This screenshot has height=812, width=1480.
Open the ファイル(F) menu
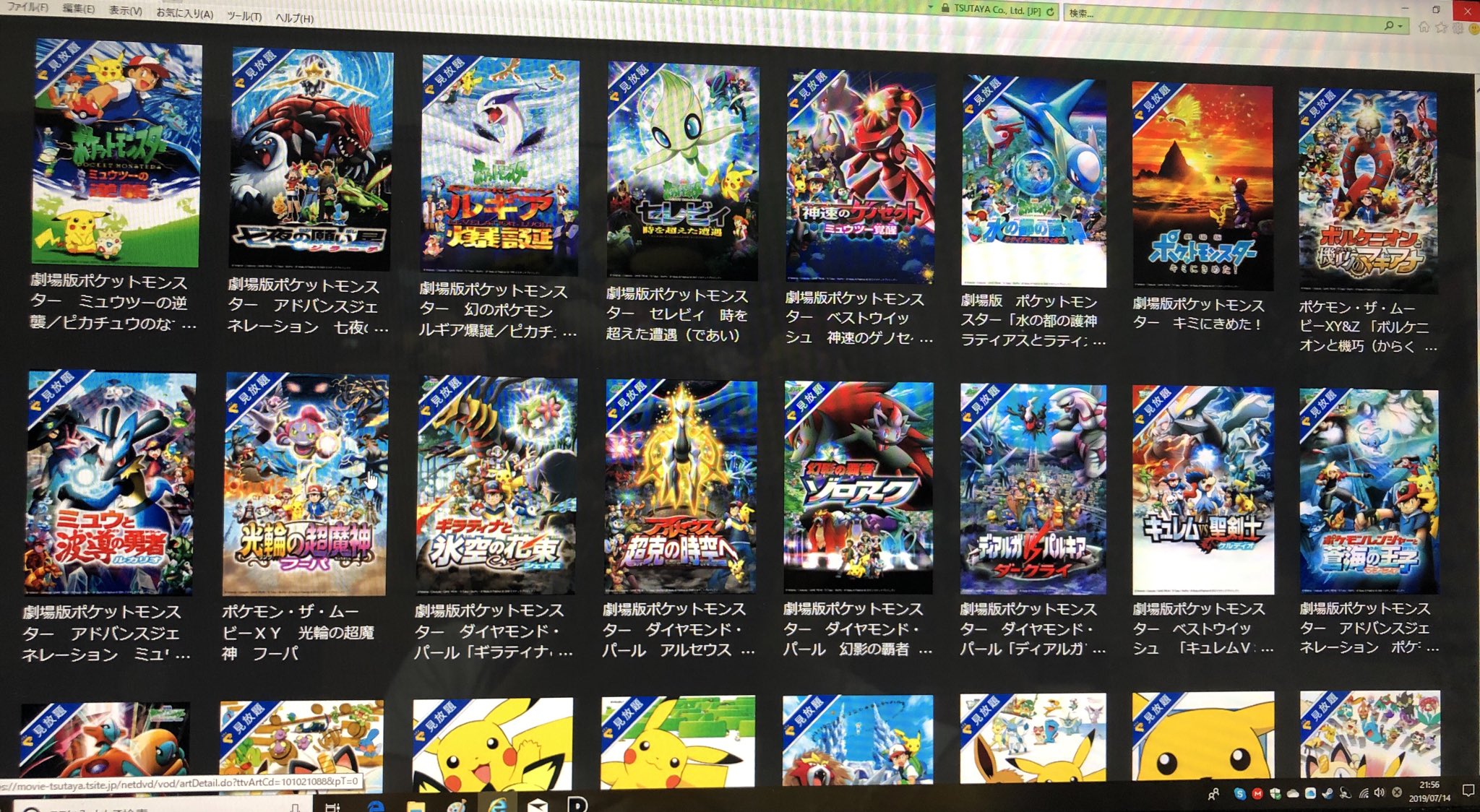coord(27,7)
